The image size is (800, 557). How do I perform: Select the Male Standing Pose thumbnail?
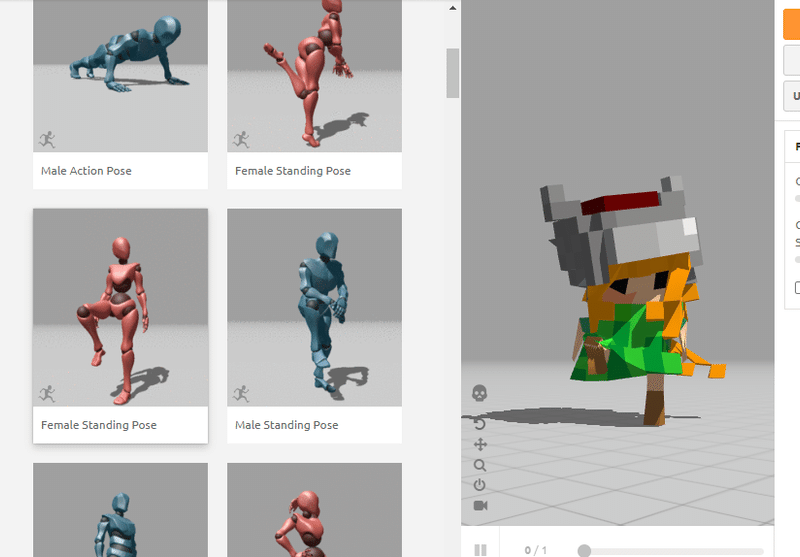point(314,308)
